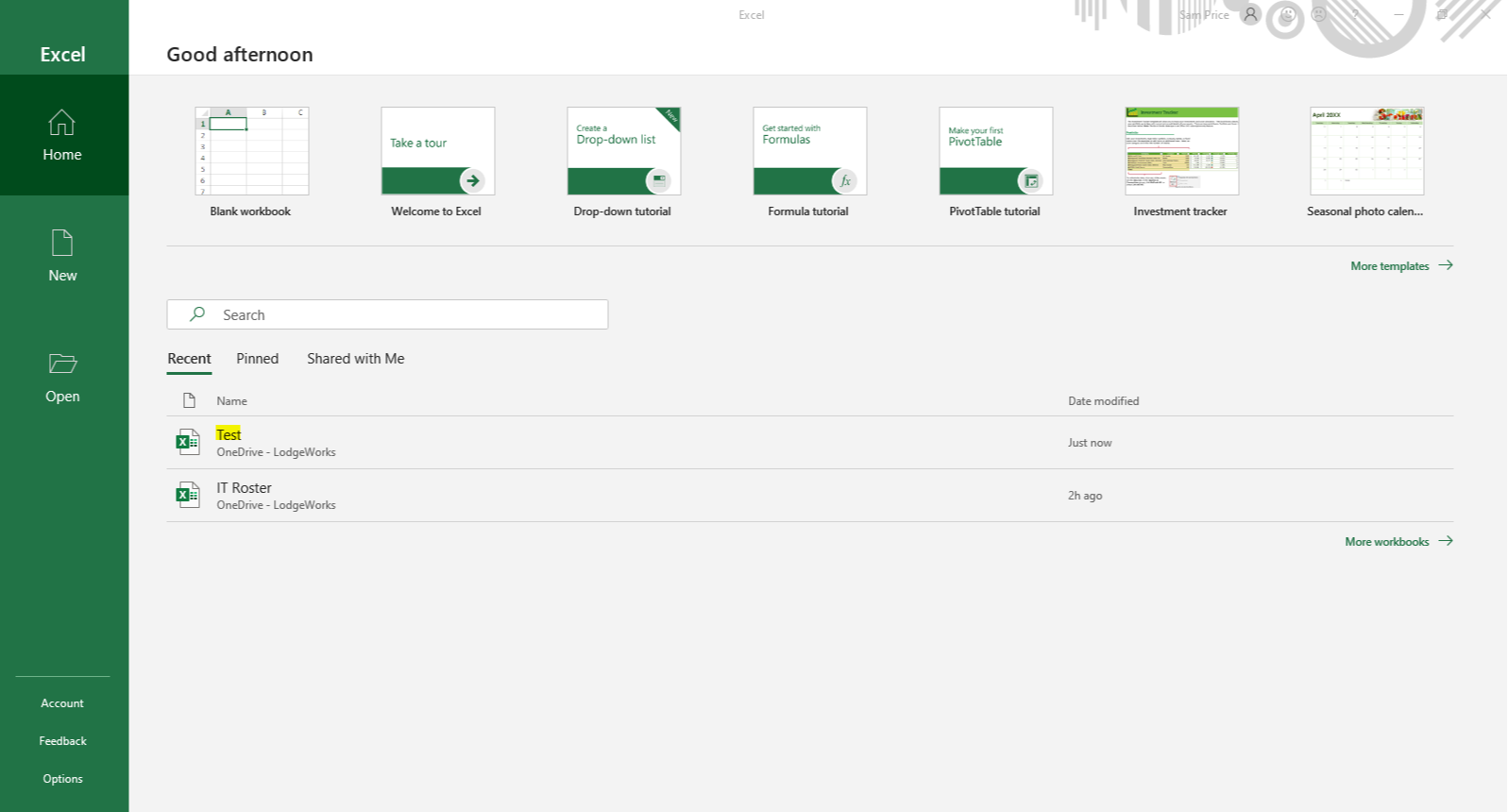Click into the Search box
The image size is (1508, 812).
click(x=387, y=314)
